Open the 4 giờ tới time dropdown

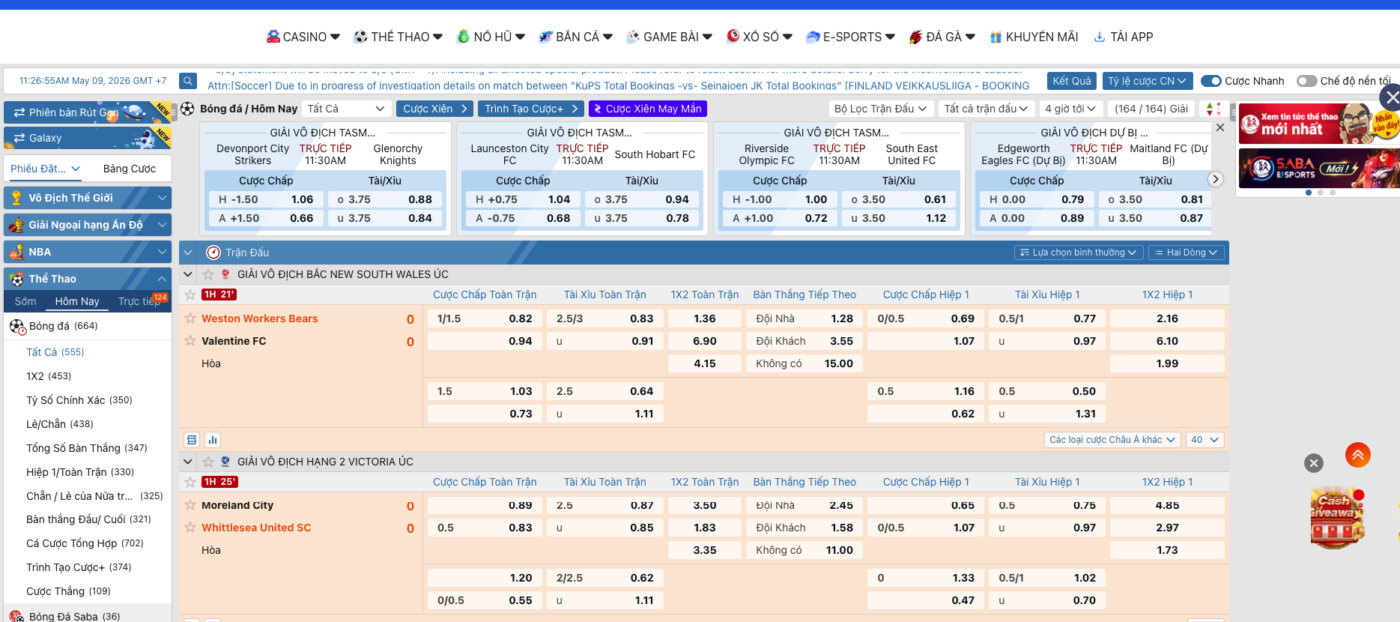point(1072,109)
